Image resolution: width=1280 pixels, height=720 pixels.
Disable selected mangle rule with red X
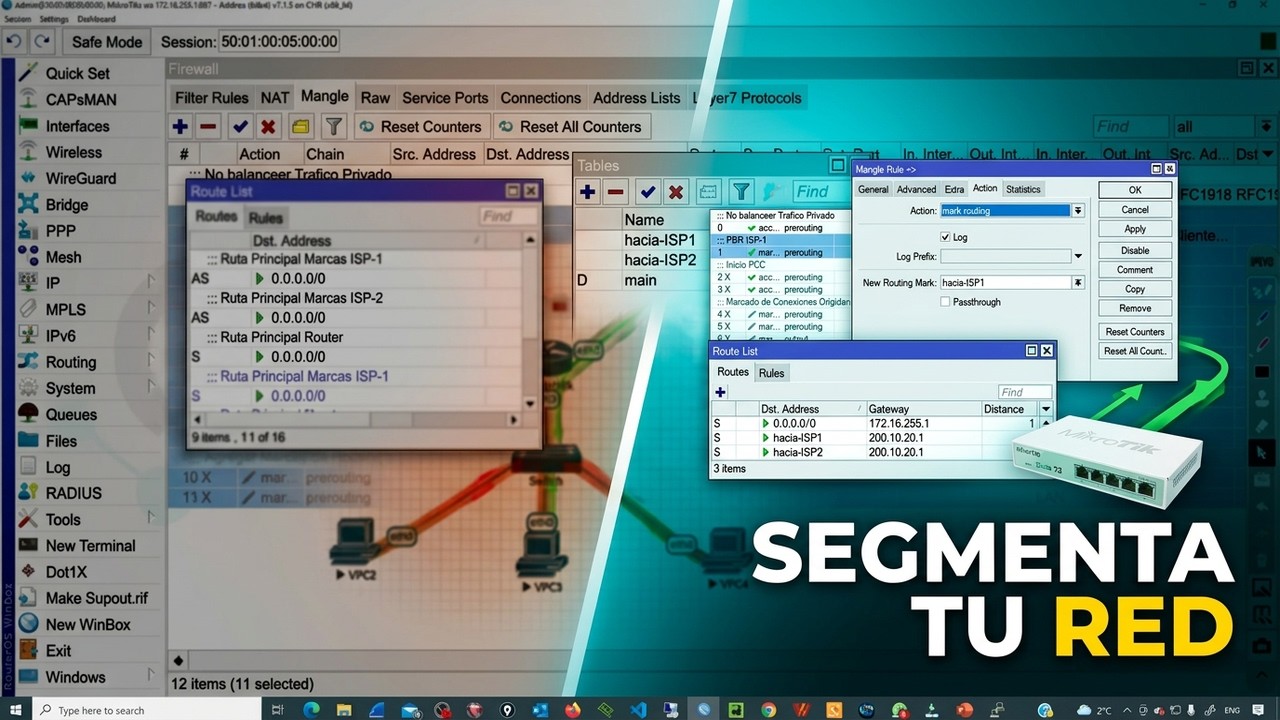pos(268,127)
